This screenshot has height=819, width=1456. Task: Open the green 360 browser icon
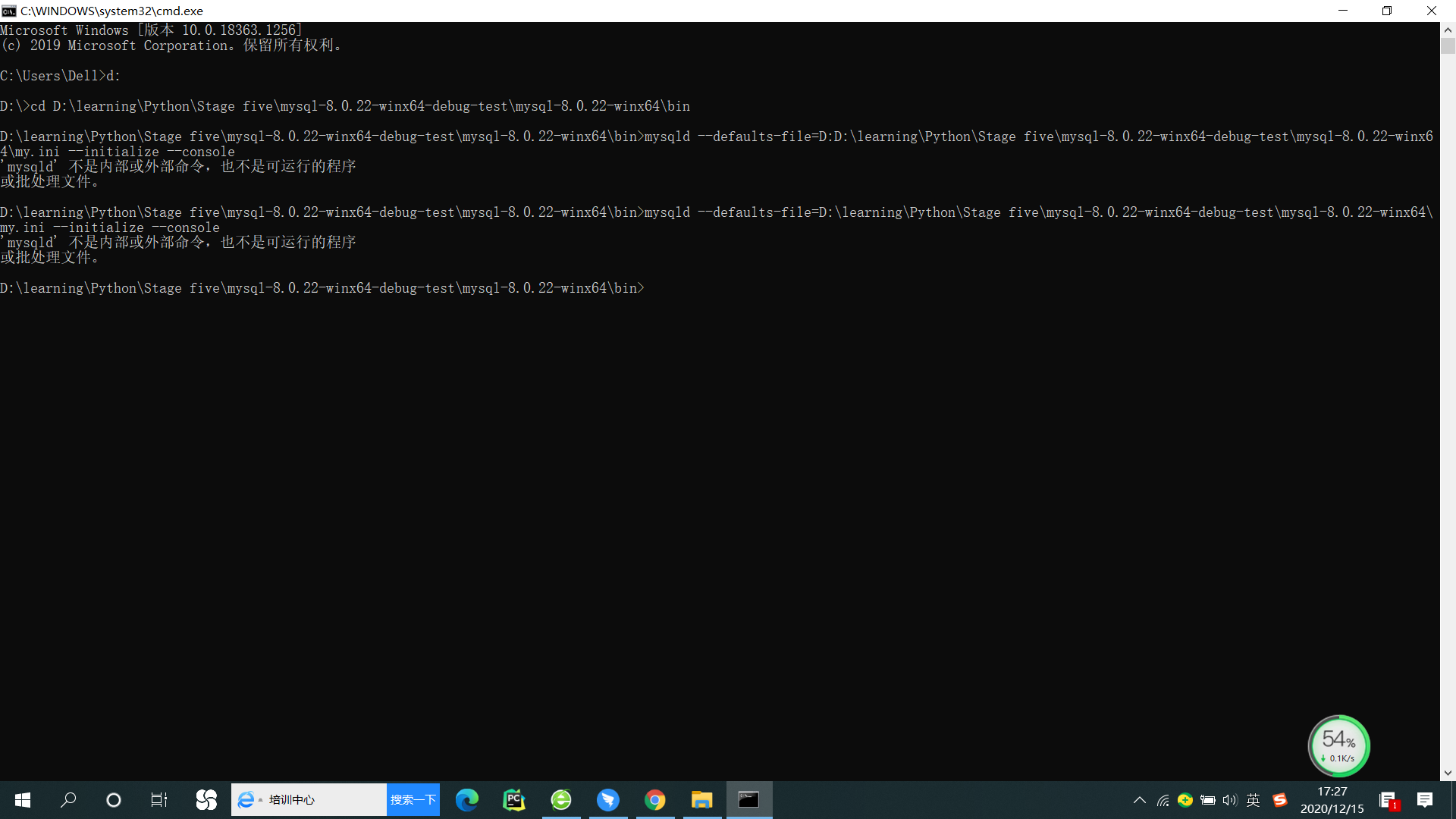click(x=561, y=800)
